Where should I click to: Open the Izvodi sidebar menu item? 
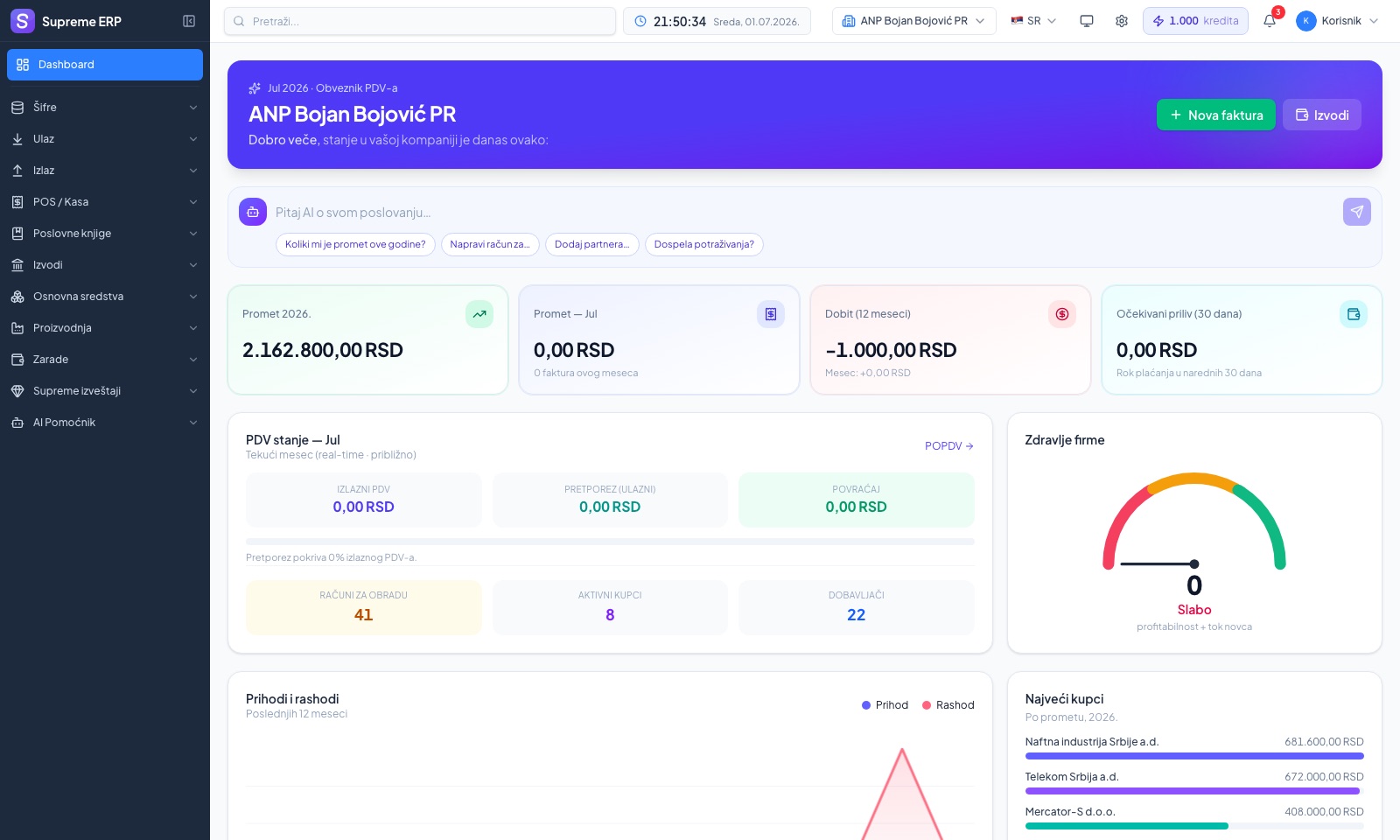tap(105, 265)
